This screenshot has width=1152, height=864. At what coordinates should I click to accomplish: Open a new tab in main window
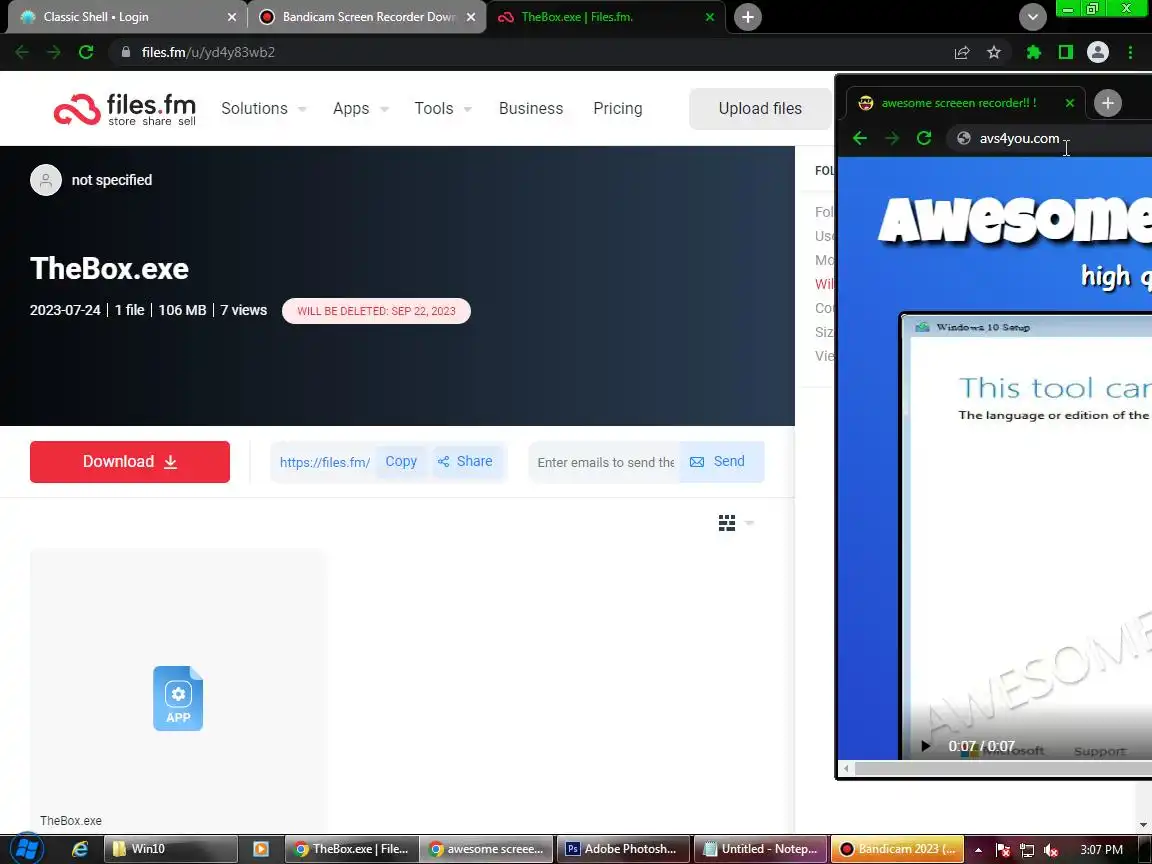(747, 17)
